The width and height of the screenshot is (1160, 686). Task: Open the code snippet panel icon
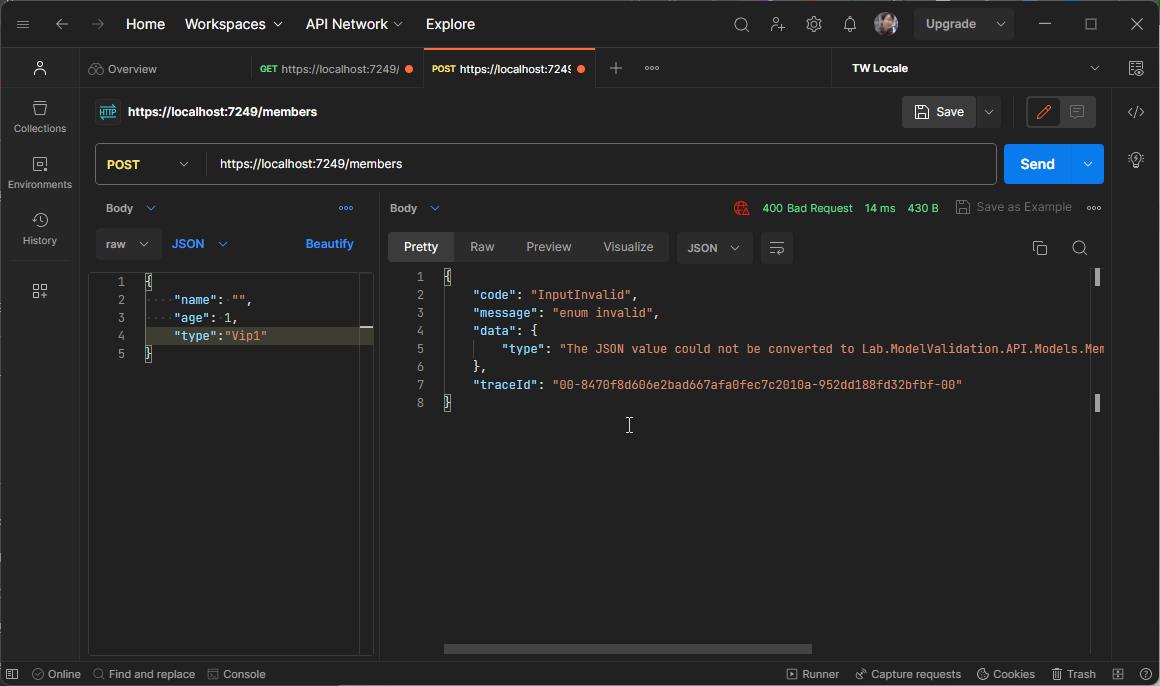pyautogui.click(x=1136, y=112)
